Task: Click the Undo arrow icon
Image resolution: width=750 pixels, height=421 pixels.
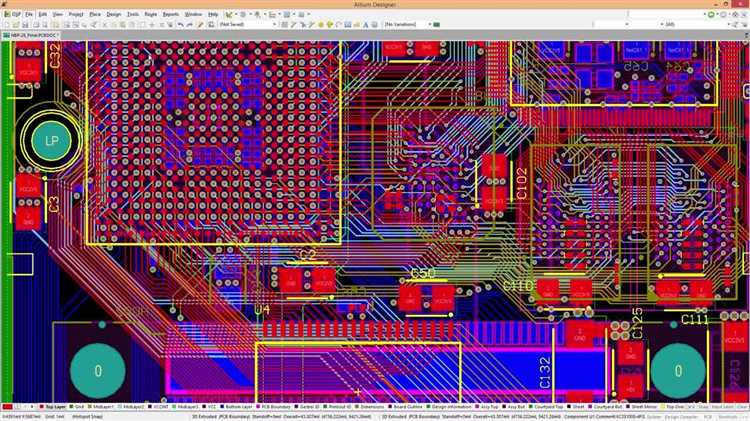Action: pos(180,24)
